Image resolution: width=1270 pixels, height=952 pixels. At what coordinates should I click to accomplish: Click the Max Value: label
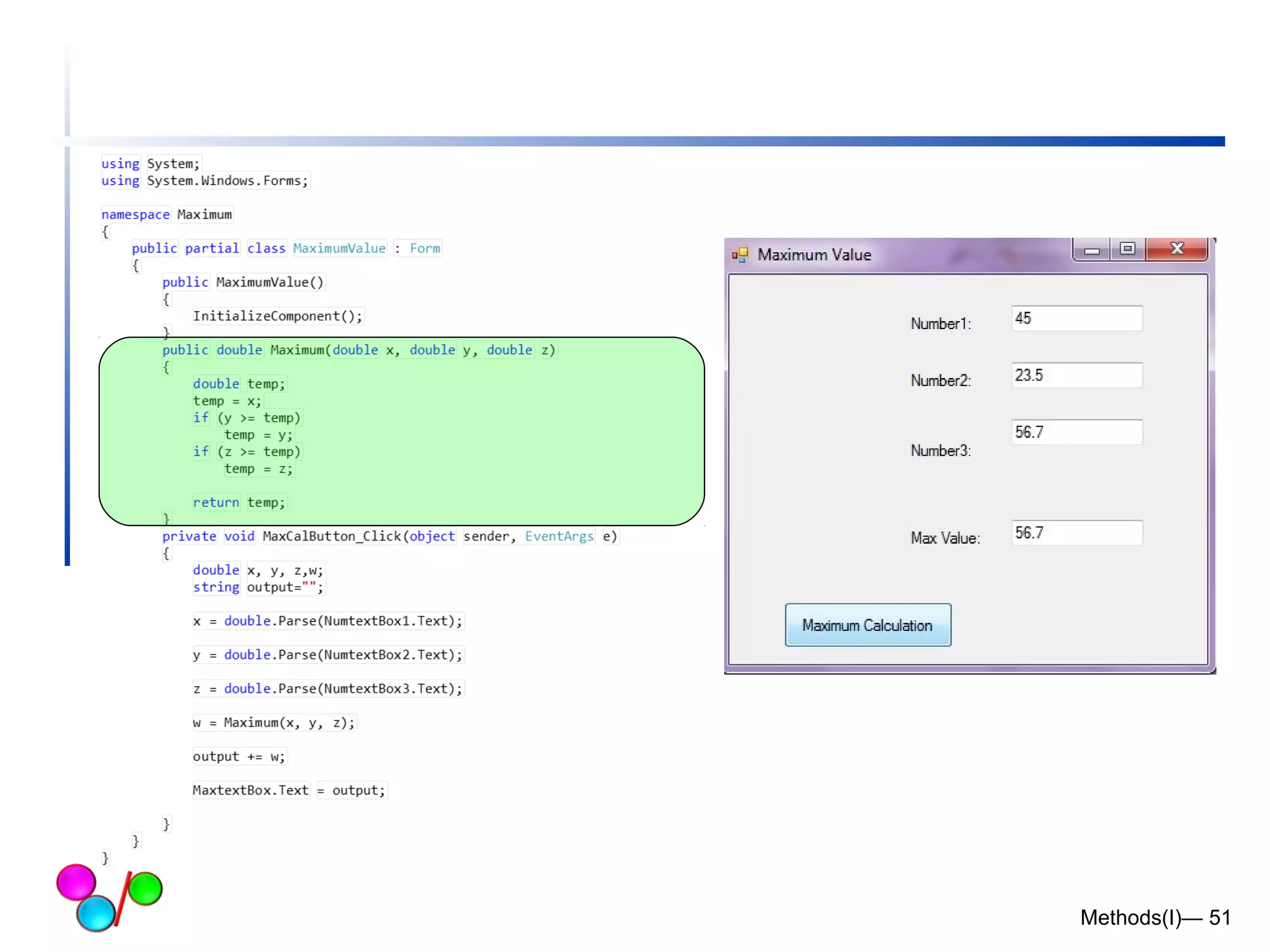[x=944, y=538]
